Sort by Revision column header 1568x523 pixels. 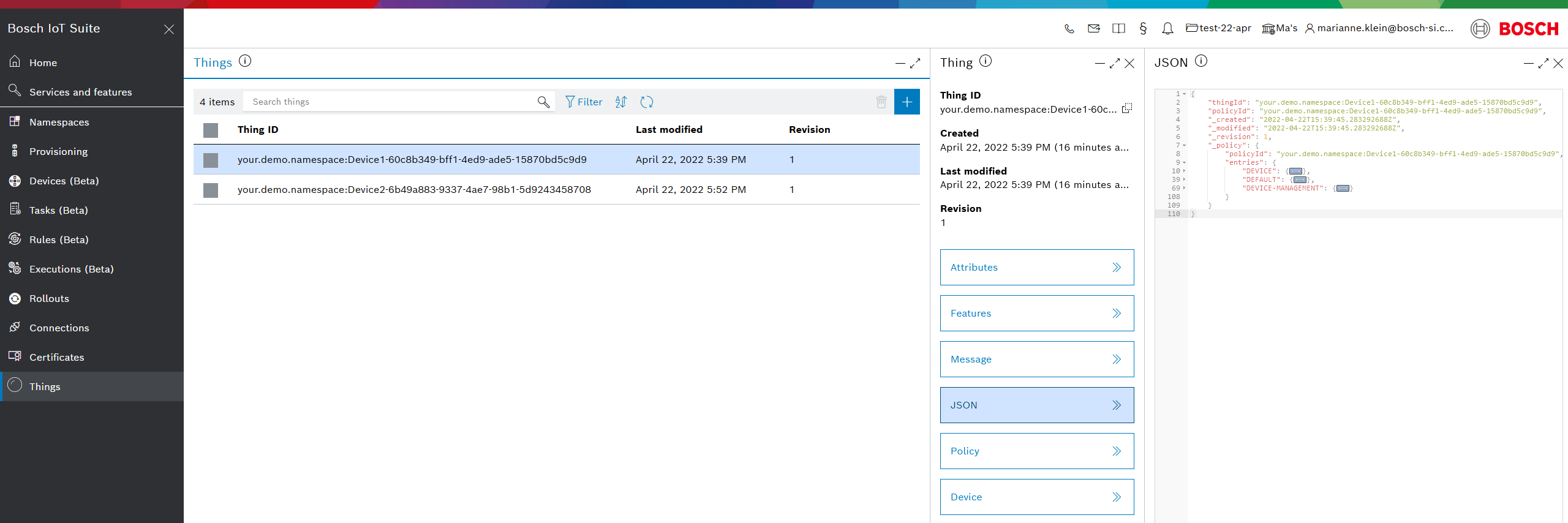click(810, 130)
